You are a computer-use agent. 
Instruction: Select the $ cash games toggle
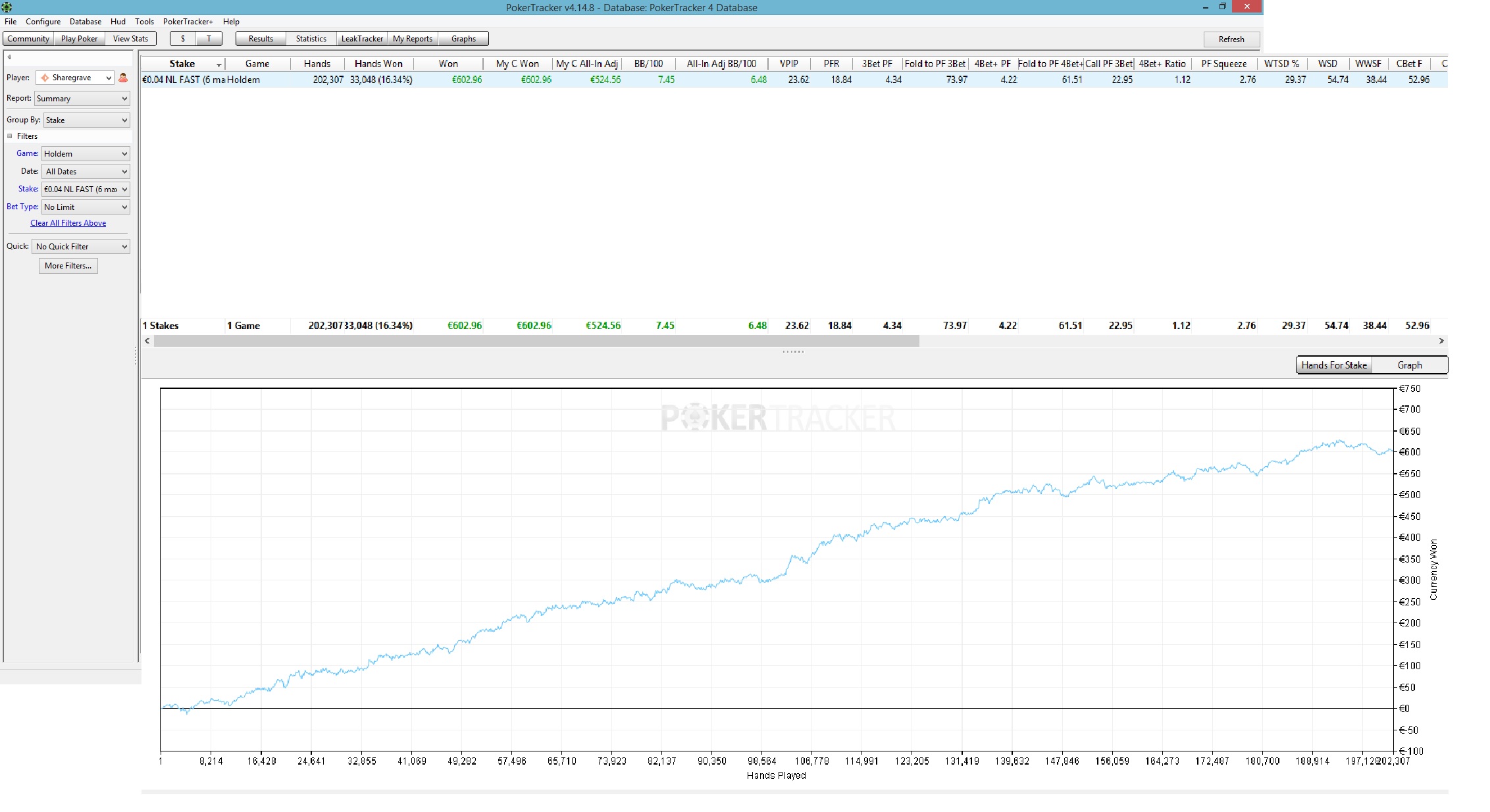click(x=183, y=39)
